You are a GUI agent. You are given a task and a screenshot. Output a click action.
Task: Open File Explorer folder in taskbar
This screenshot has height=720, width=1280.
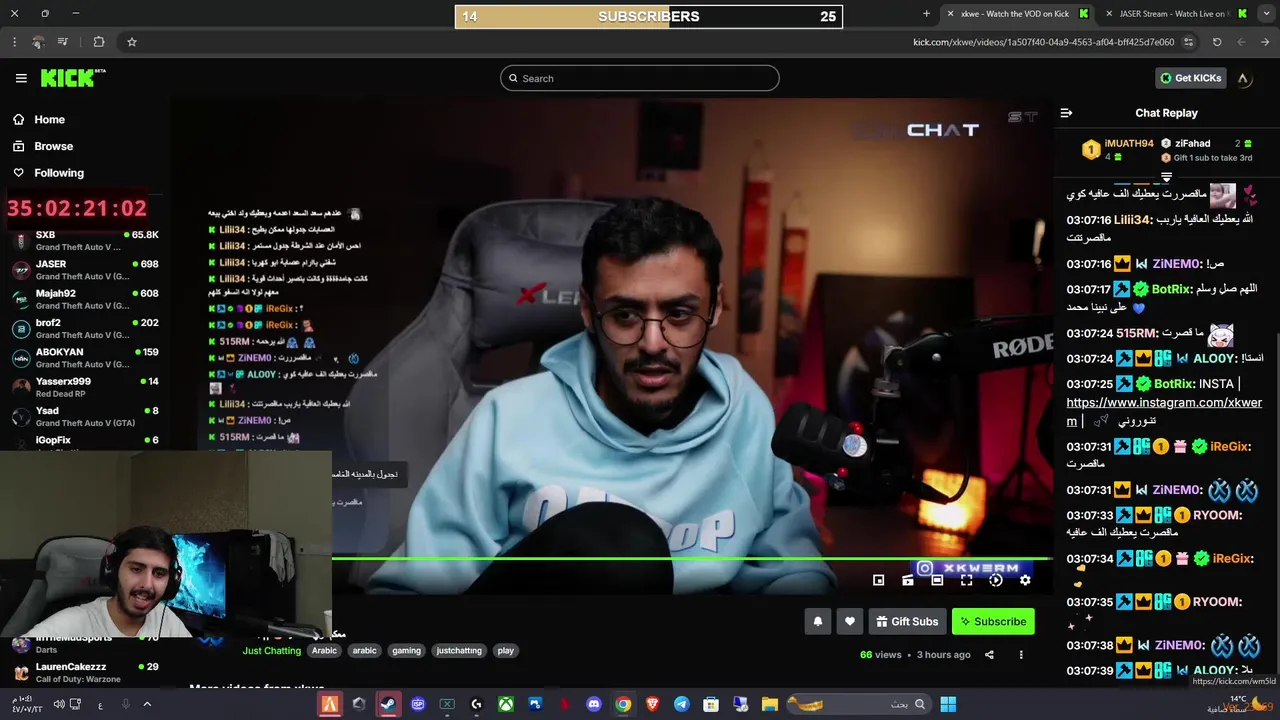tap(770, 704)
